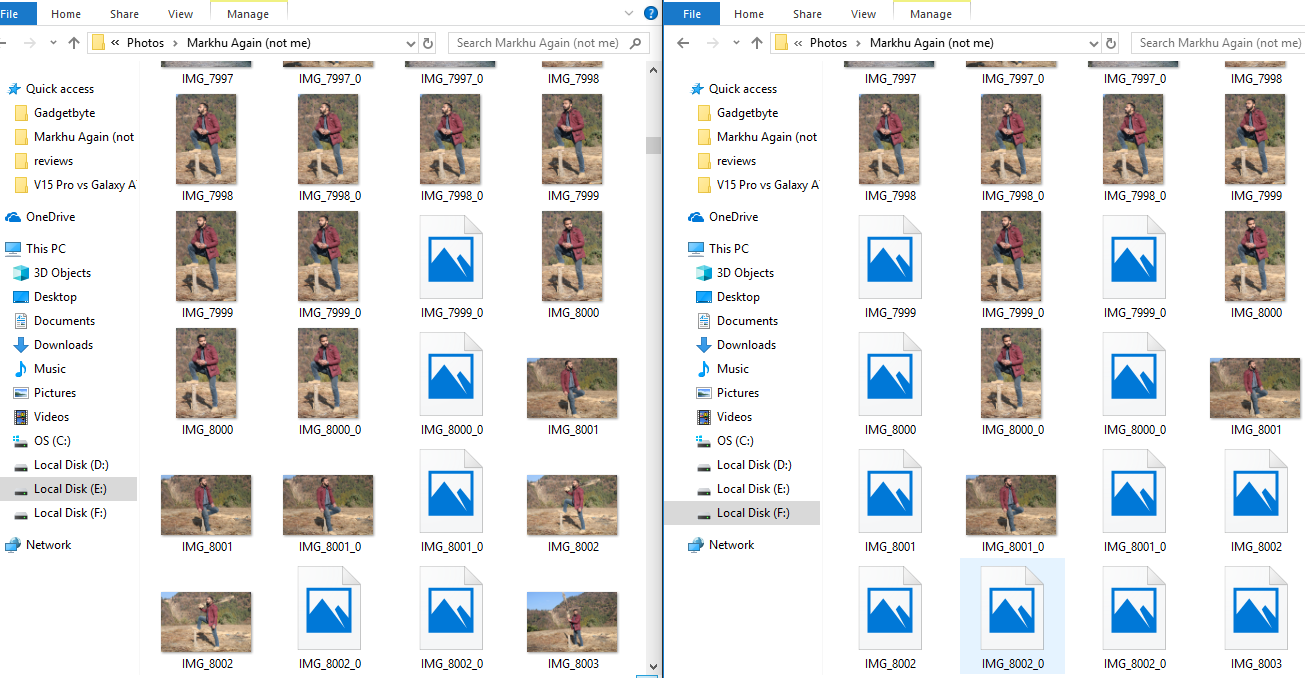Click Markhu Again breadcrumb in left address bar
Screen dimensions: 1305x678
click(249, 43)
